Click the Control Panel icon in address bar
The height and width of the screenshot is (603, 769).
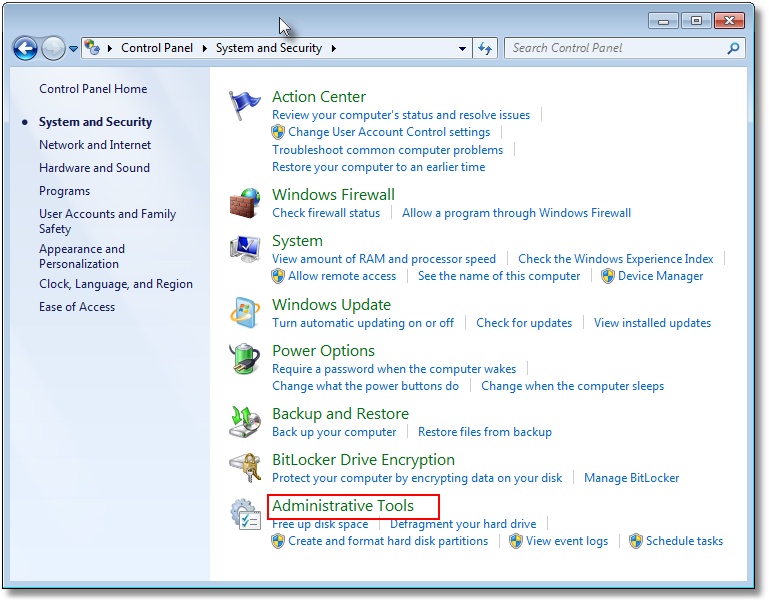click(x=92, y=48)
